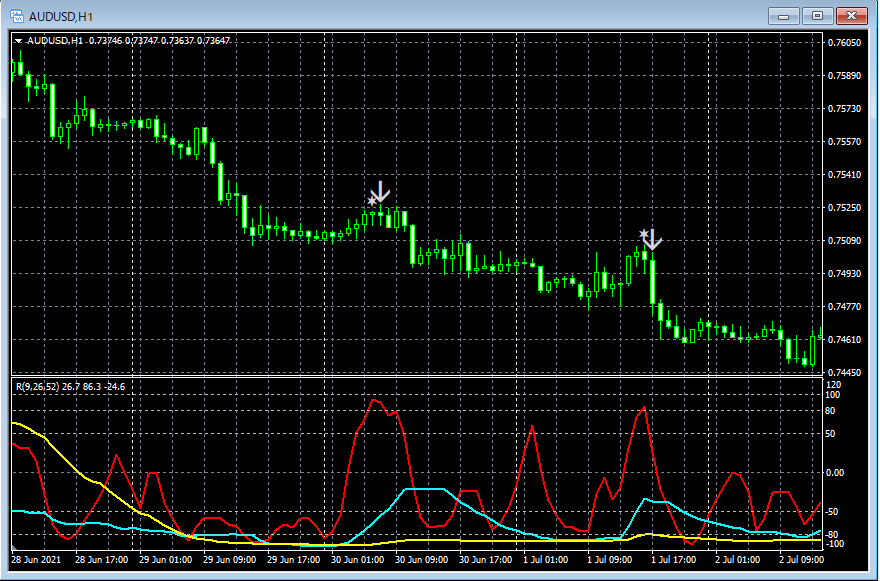Click the 1 Jul 01:00 time label
880x581 pixels.
[x=546, y=560]
